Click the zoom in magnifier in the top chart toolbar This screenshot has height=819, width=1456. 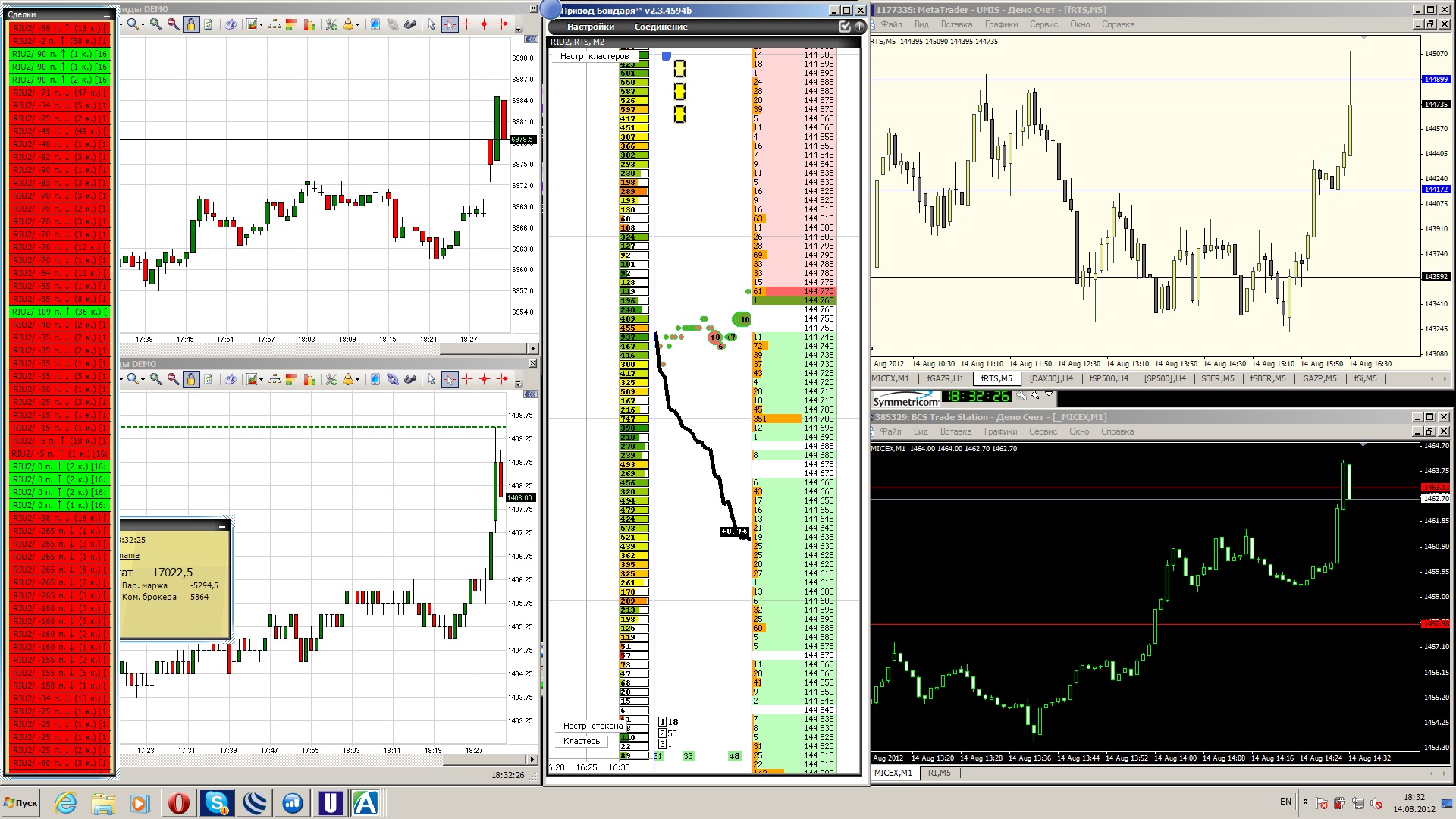156,24
